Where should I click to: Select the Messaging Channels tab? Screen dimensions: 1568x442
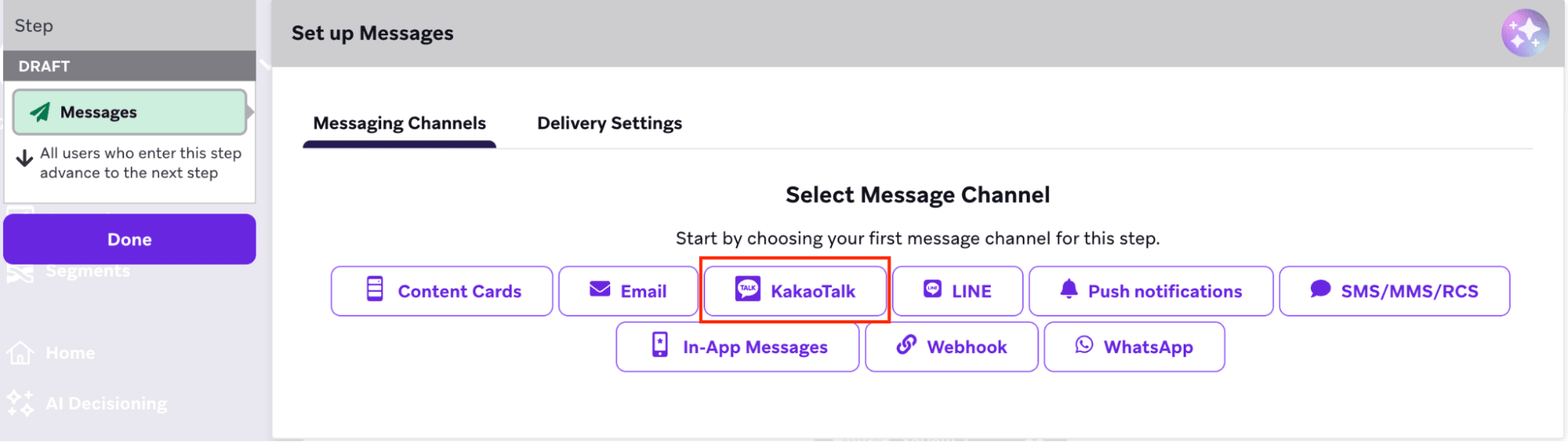[399, 123]
